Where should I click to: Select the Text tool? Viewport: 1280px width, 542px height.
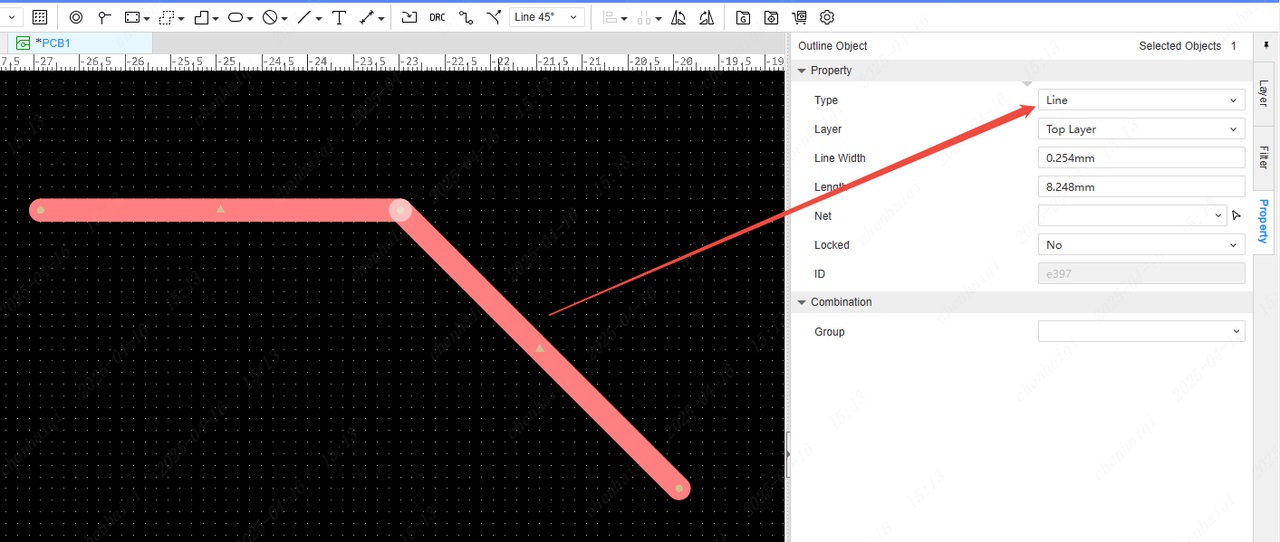click(339, 17)
